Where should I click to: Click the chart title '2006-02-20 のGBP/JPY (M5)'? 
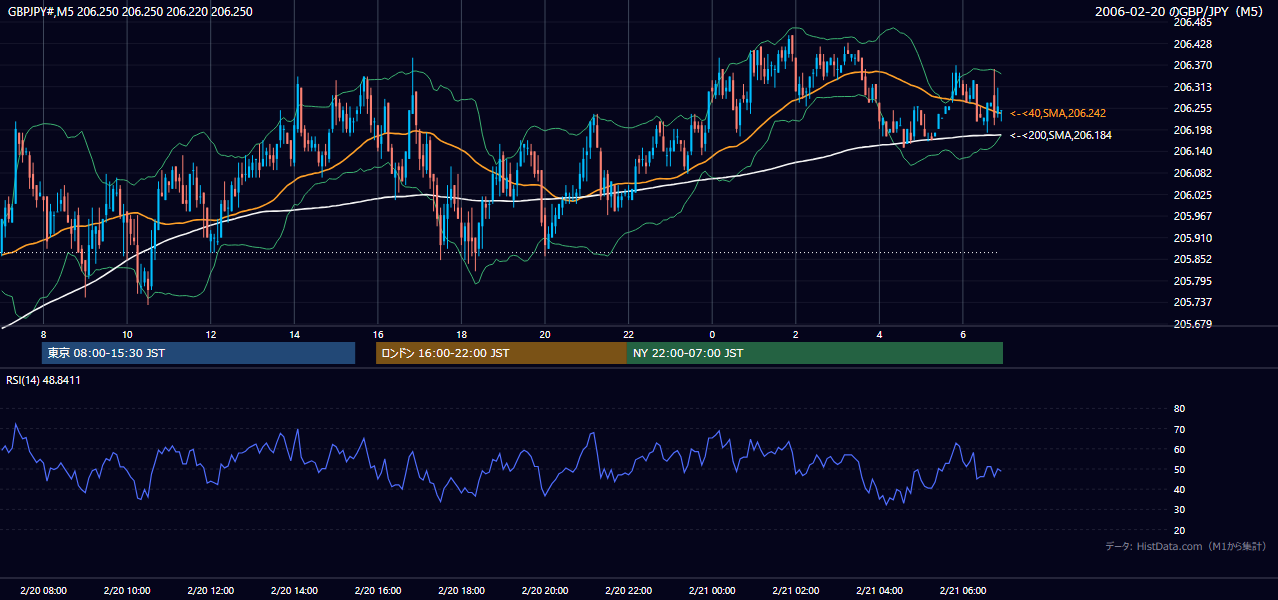tap(1181, 11)
